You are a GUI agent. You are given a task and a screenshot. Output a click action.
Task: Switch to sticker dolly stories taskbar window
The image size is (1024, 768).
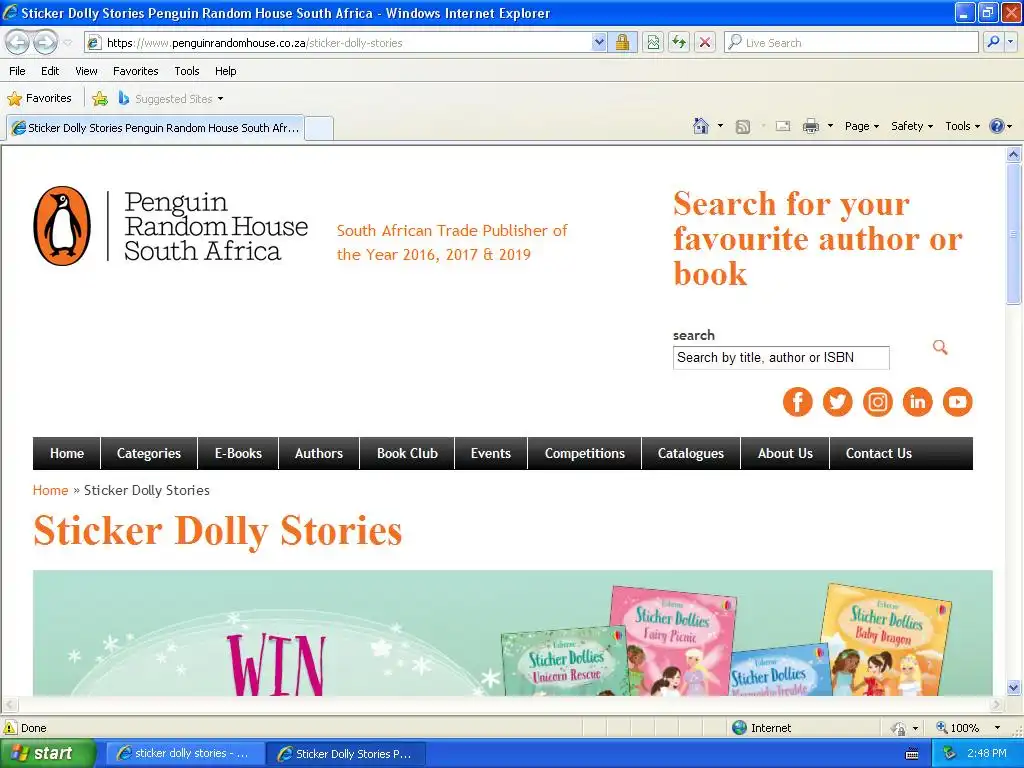(185, 754)
